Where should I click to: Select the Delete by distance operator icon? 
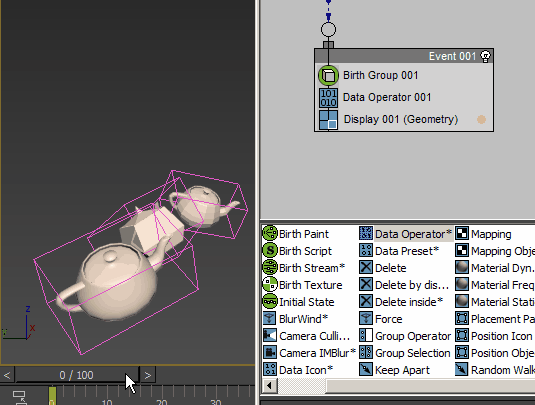tap(366, 285)
